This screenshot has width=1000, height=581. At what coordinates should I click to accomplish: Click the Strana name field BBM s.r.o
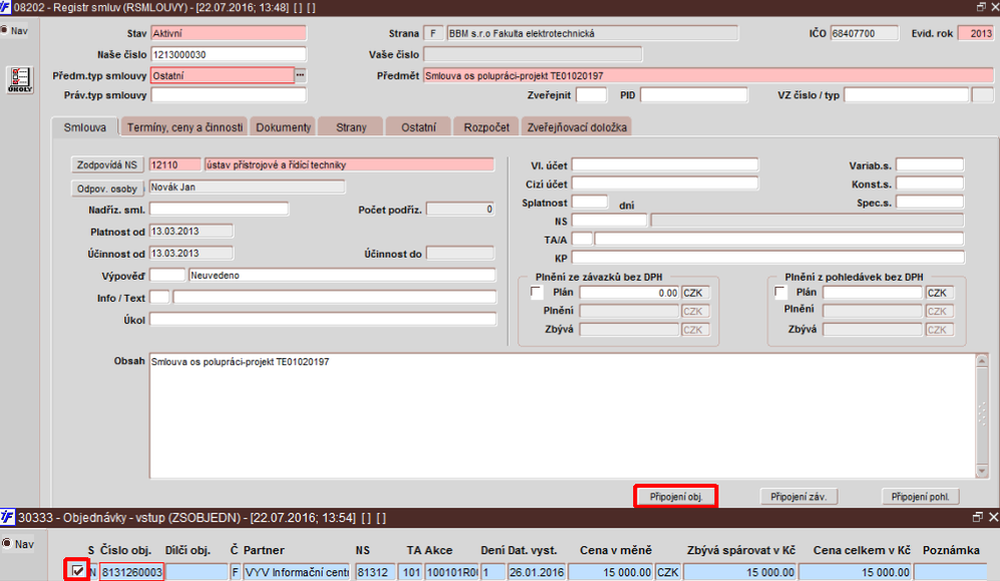click(x=592, y=33)
